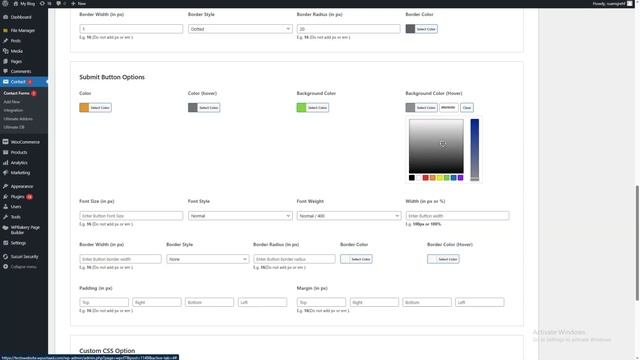Select the Add New submenu item

point(11,102)
